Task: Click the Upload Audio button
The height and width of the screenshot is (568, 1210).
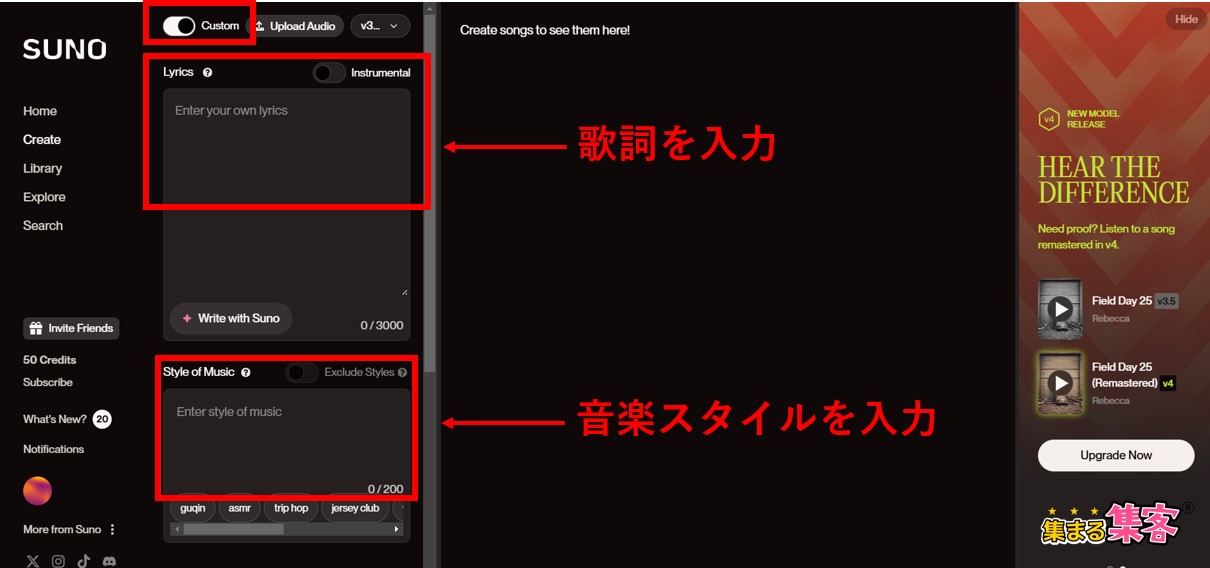Action: [295, 26]
